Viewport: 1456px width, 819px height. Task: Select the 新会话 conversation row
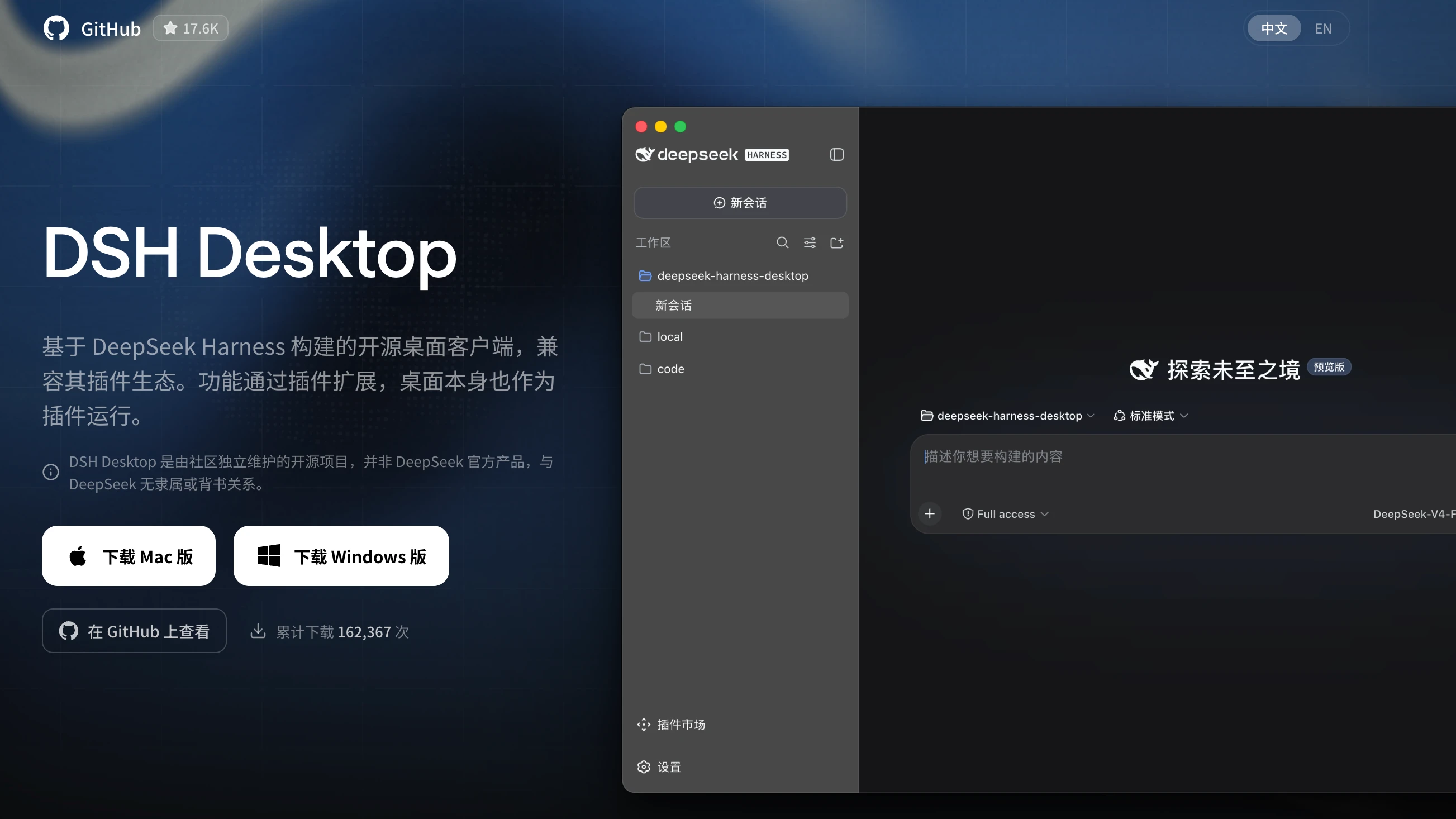[x=740, y=305]
